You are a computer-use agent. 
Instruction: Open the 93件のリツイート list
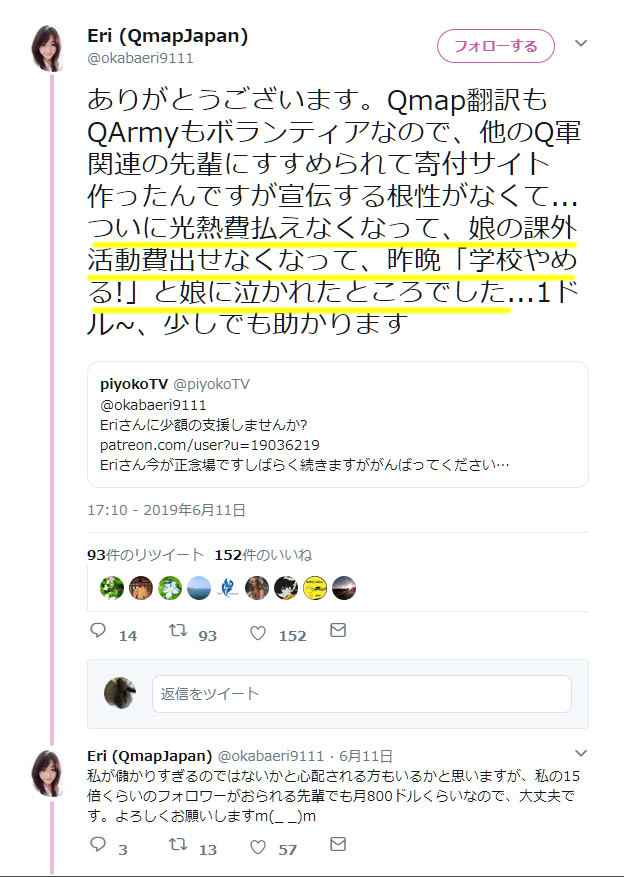click(x=145, y=555)
